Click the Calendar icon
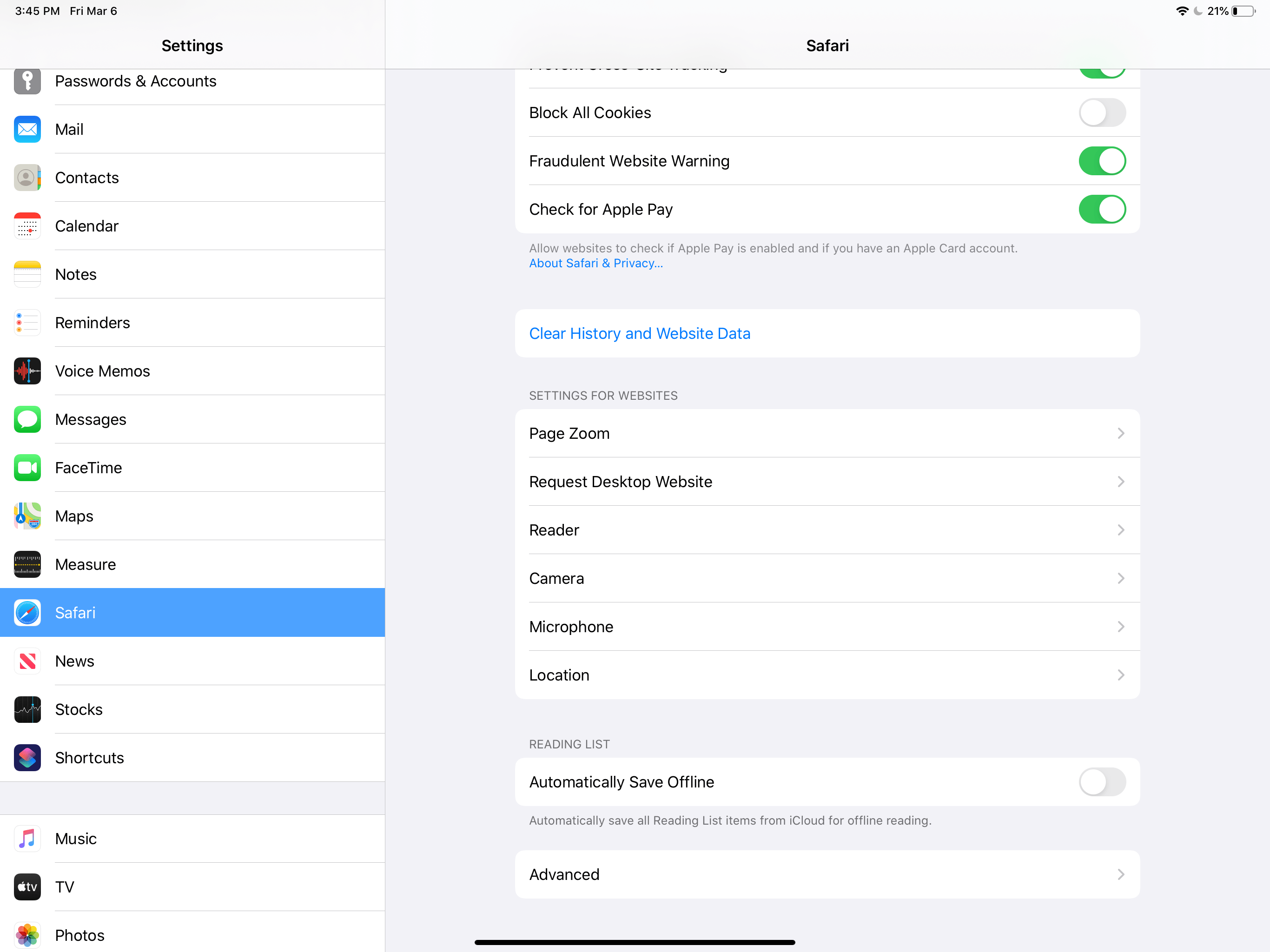 [x=27, y=225]
